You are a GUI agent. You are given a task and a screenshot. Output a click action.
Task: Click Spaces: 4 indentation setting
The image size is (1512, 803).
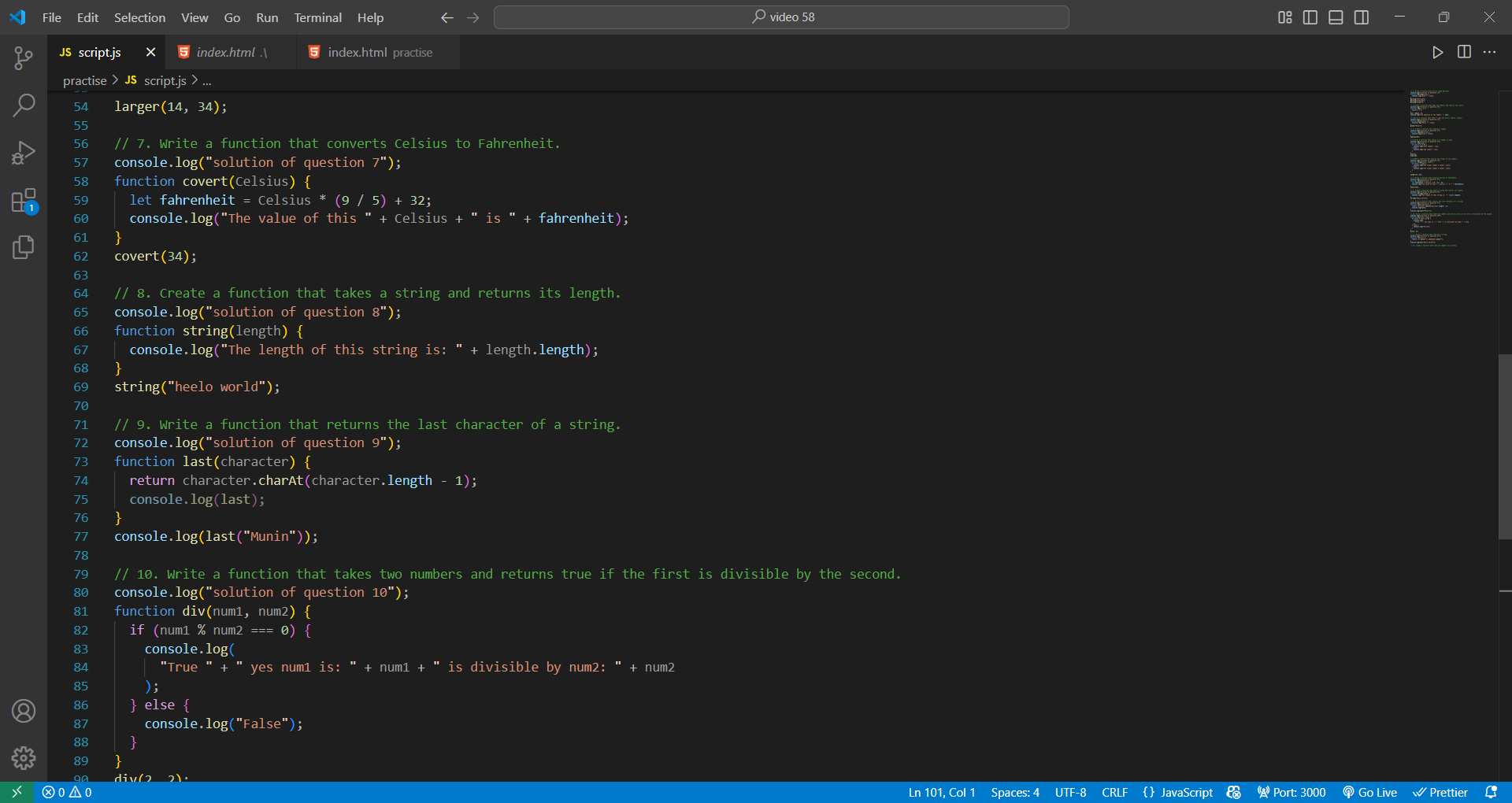pos(1015,793)
